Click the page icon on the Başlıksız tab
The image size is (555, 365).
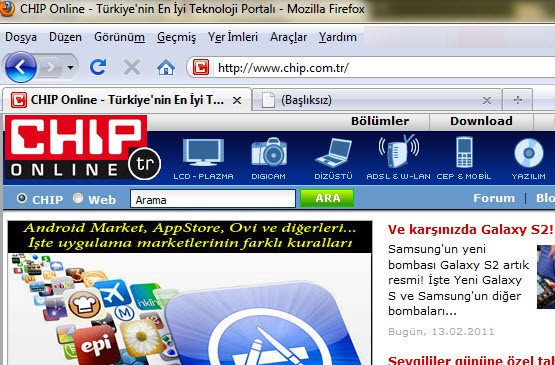[268, 100]
